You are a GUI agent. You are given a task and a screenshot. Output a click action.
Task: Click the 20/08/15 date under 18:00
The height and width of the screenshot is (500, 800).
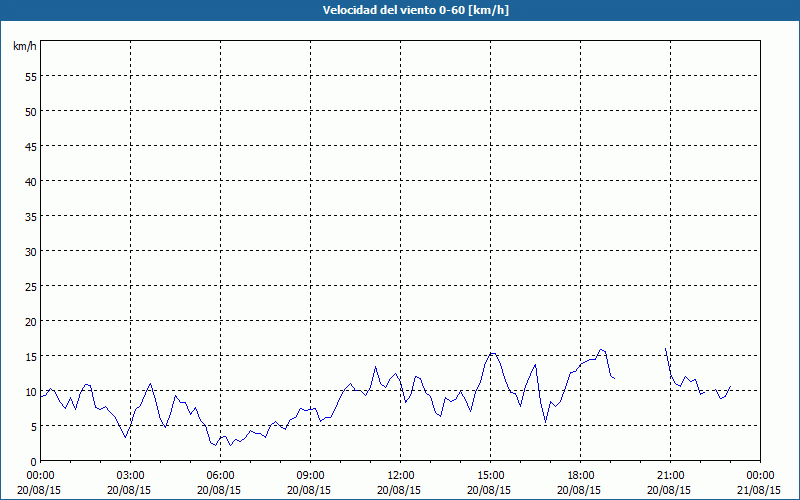click(579, 490)
